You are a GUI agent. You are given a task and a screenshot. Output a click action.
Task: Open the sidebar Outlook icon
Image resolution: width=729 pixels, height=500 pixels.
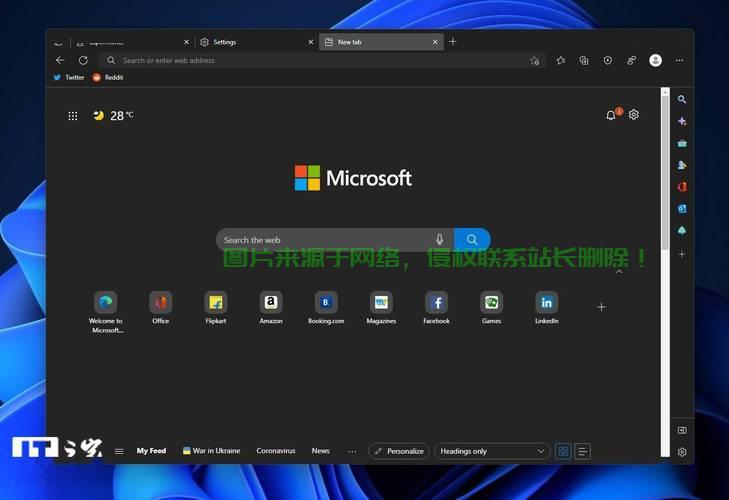tap(682, 209)
